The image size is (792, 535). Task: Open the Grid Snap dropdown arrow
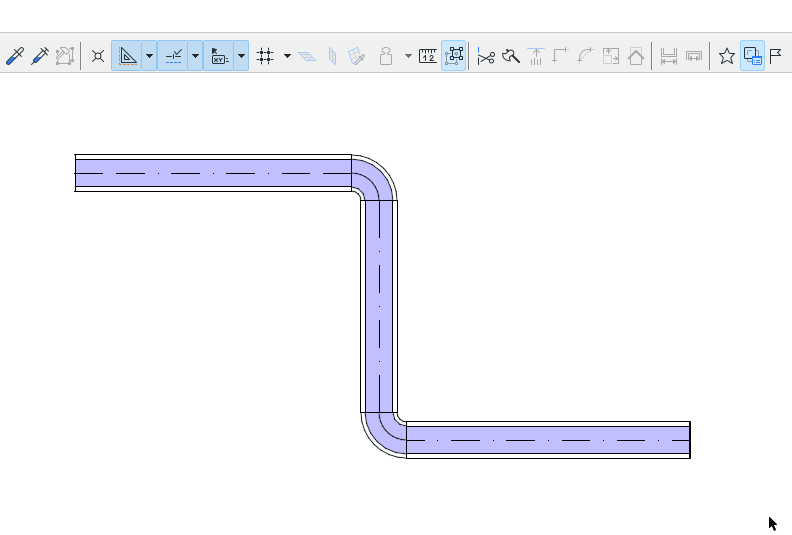[x=287, y=56]
